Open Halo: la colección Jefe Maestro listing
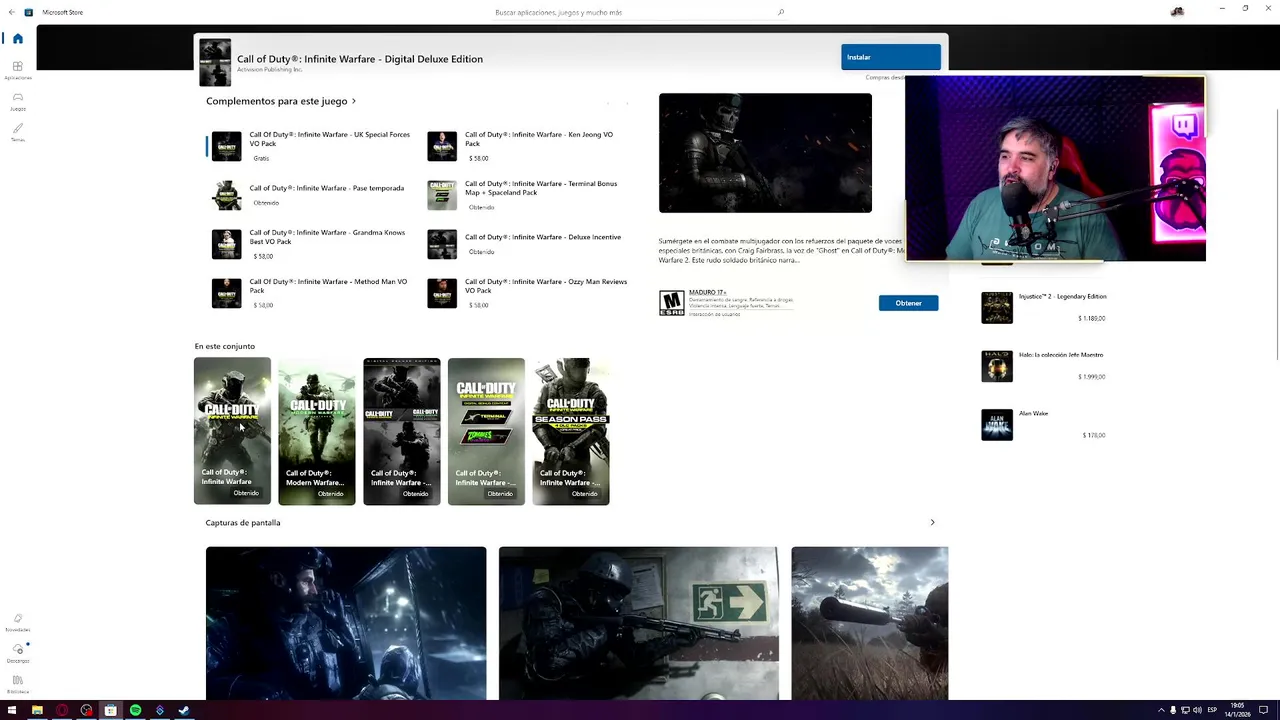 tap(1045, 366)
